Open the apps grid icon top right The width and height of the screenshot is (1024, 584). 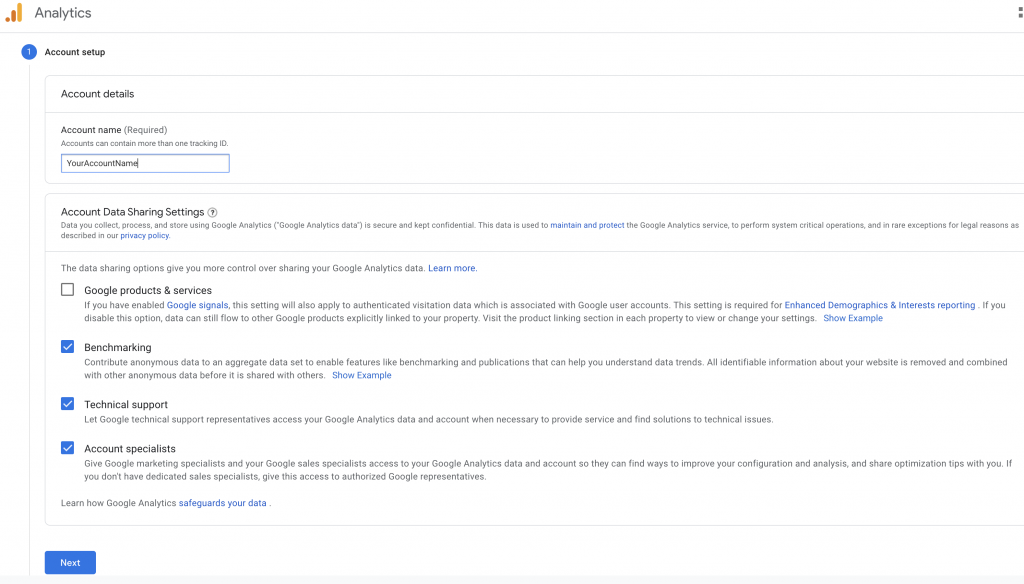tap(1021, 9)
